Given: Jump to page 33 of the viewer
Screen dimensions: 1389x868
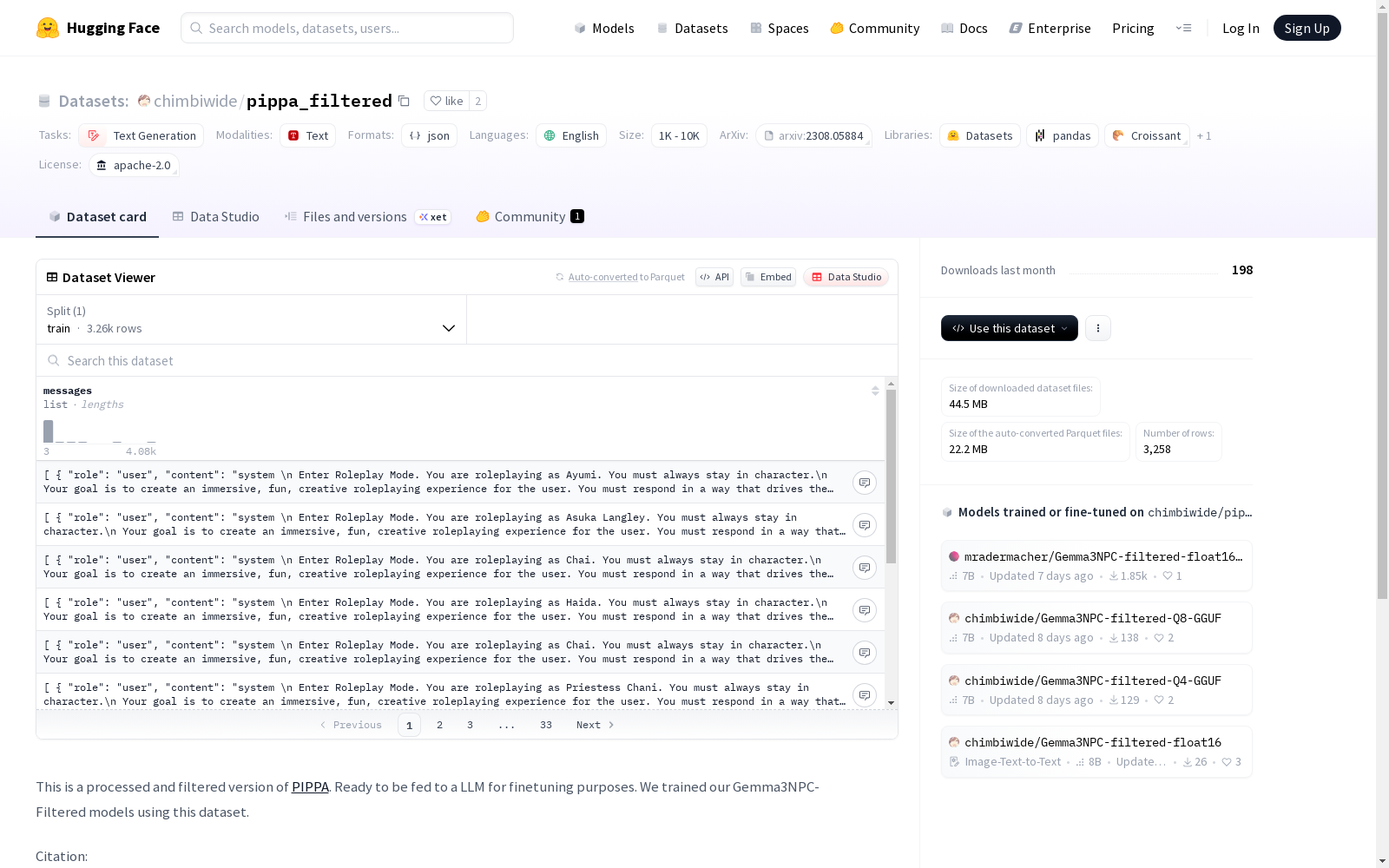Looking at the screenshot, I should point(546,725).
